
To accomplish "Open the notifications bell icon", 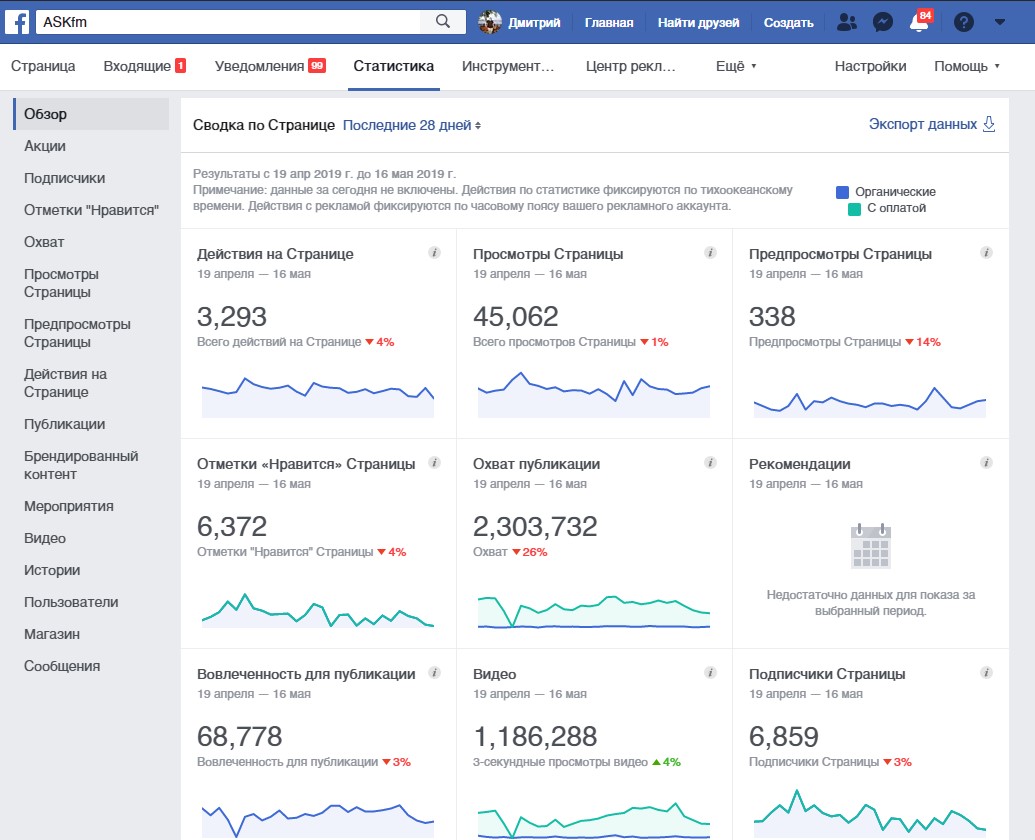I will coord(919,22).
